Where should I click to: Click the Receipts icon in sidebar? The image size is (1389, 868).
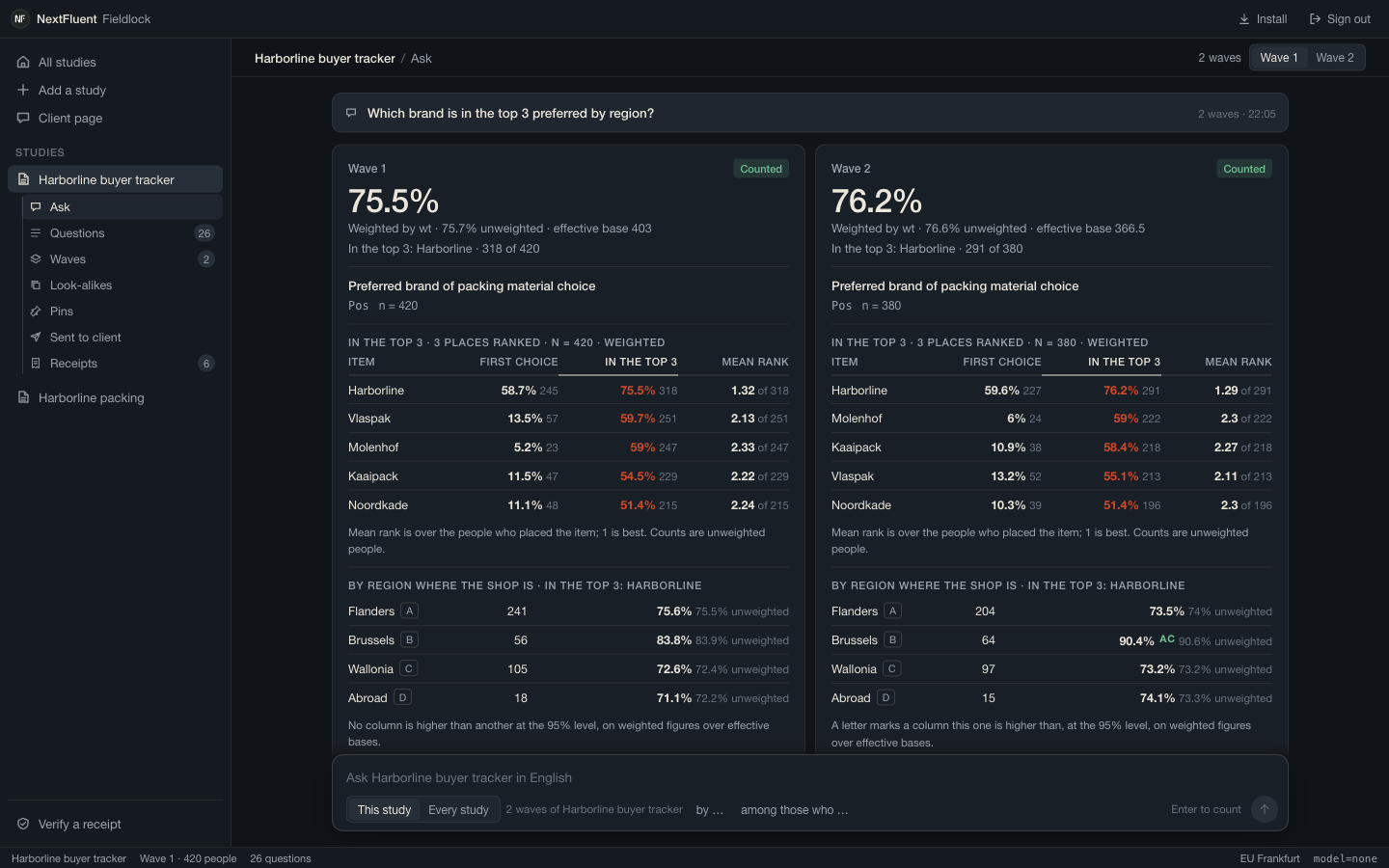36,364
